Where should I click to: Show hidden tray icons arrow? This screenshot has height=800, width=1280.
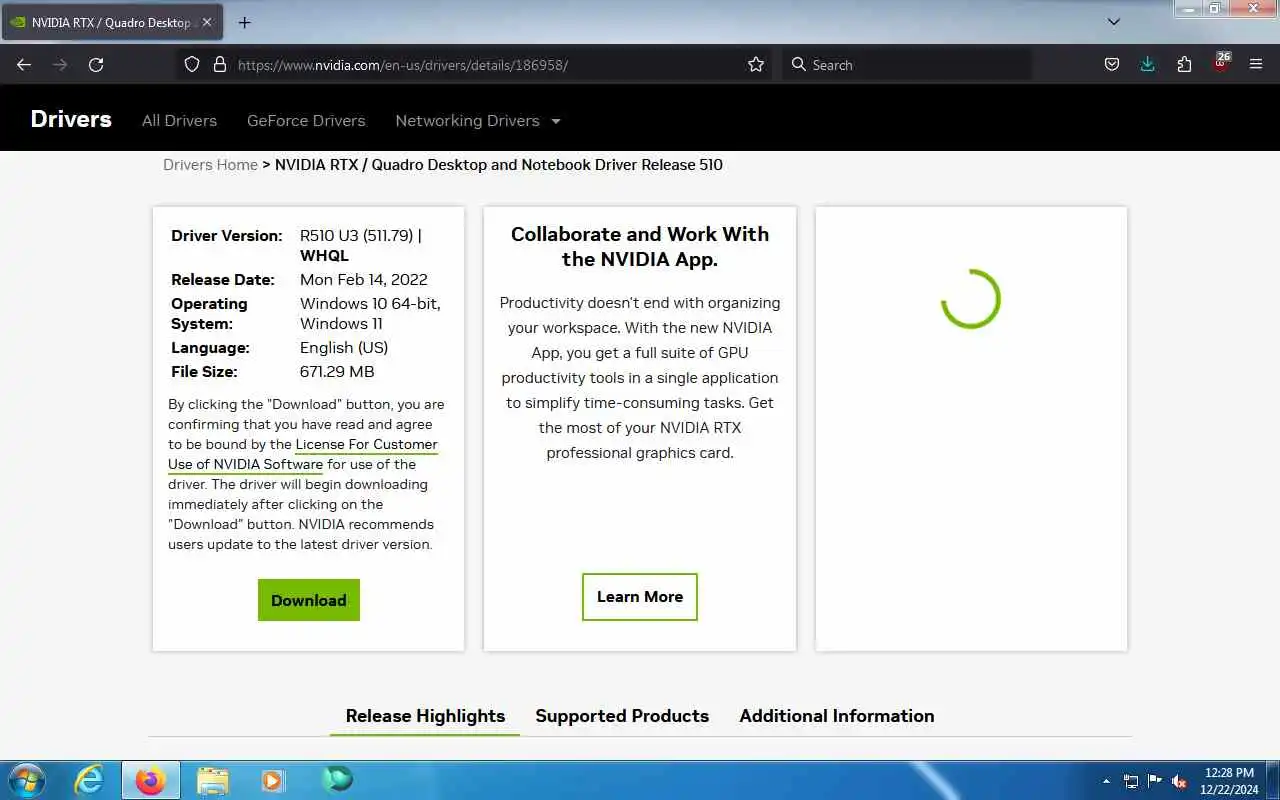[1106, 781]
